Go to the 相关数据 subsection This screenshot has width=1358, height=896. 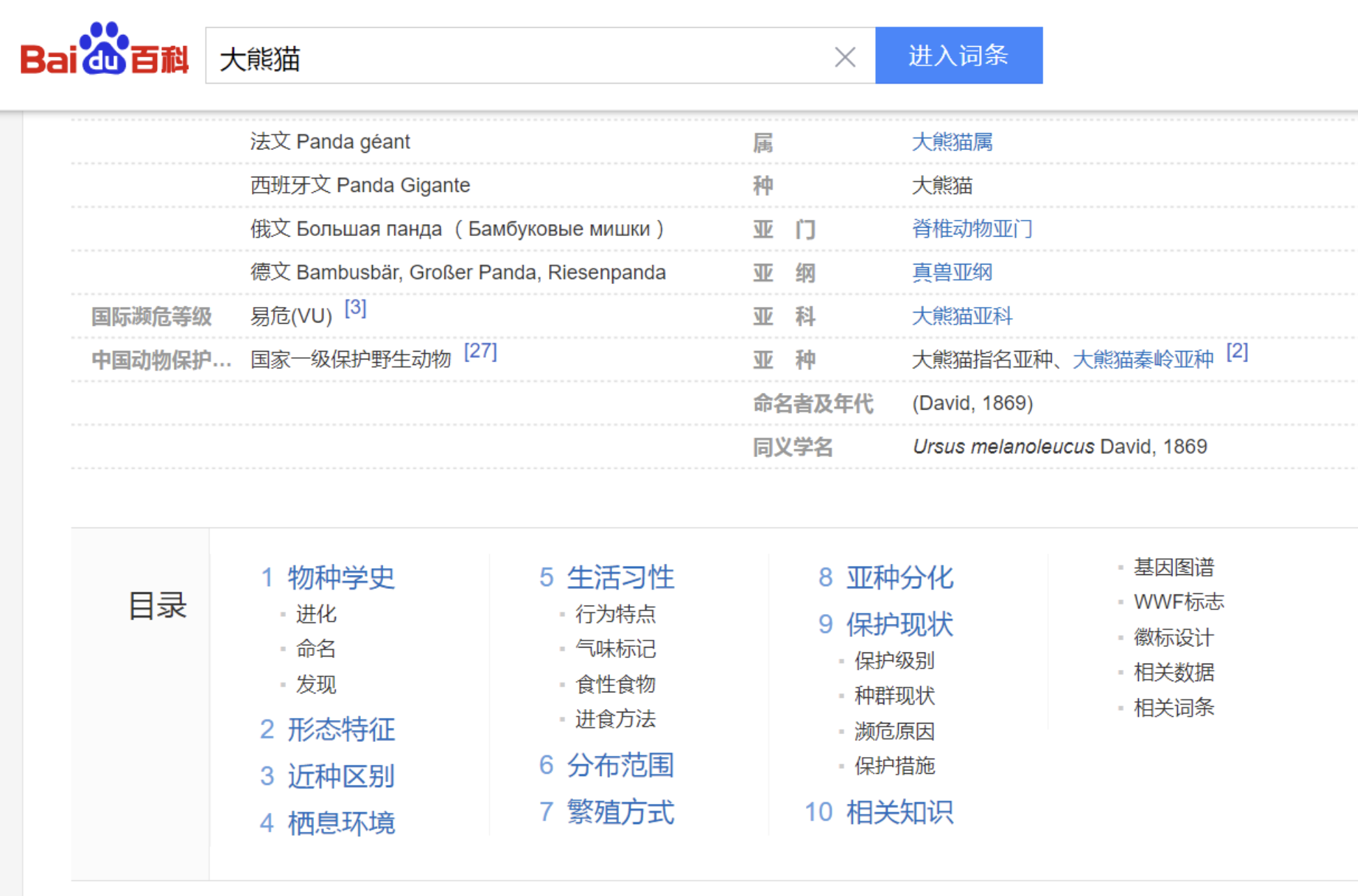tap(1174, 673)
